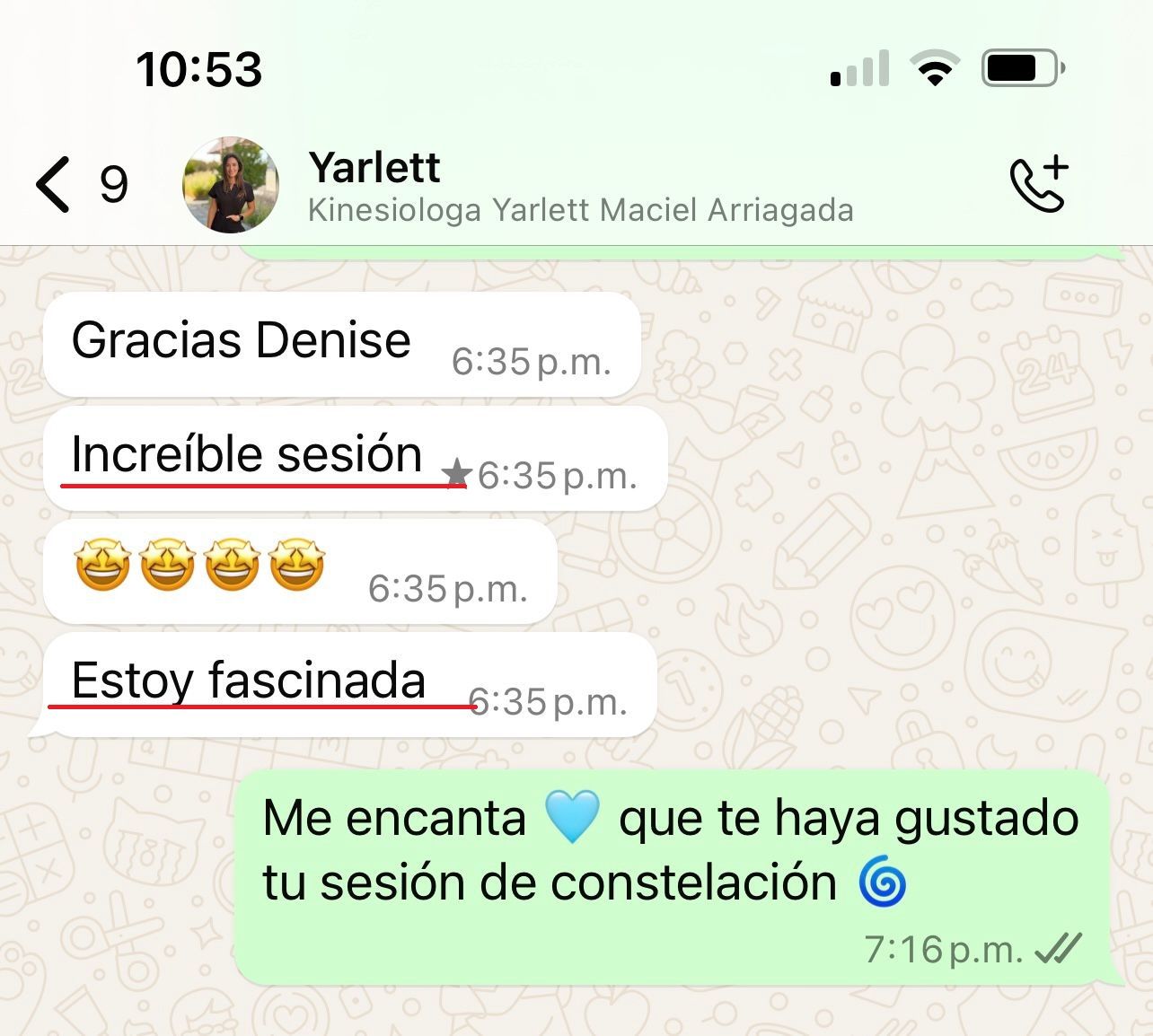
Task: Select the Estoy fascinada message
Action: click(x=350, y=684)
